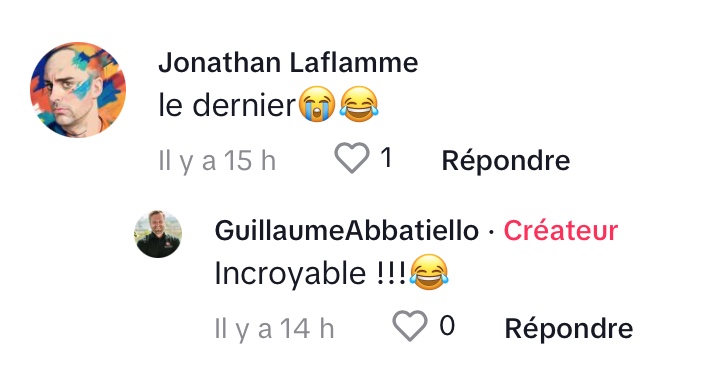Viewport: 718px width, 378px height.
Task: Click tears-of-joy emoji after 'Incroyable !!!'
Action: (x=429, y=272)
